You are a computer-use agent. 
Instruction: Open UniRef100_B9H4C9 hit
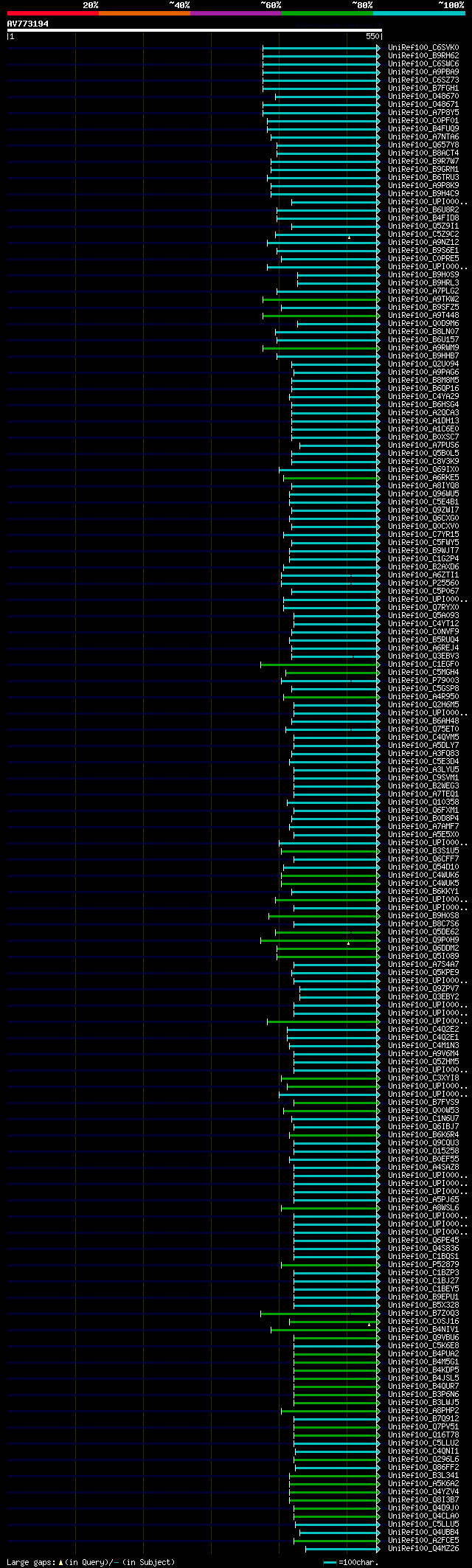[x=423, y=194]
